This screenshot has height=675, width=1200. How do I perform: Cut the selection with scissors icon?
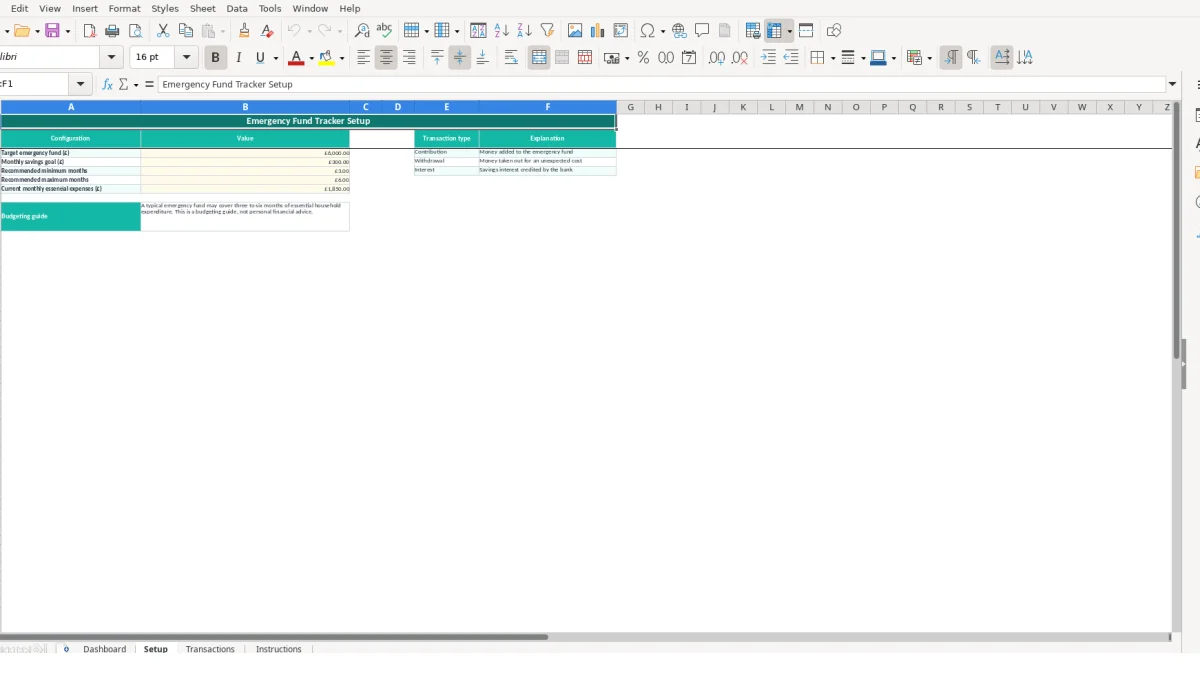coord(163,31)
